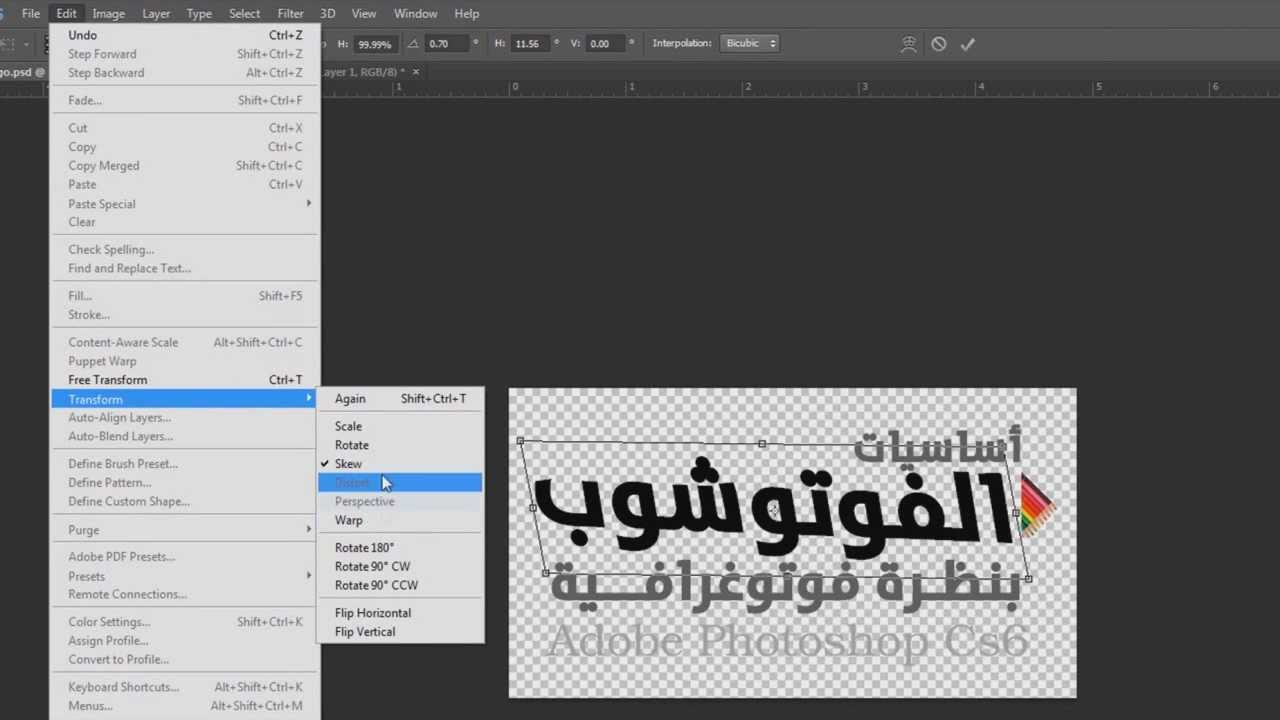This screenshot has width=1280, height=720.
Task: Open the Help menu
Action: click(467, 14)
